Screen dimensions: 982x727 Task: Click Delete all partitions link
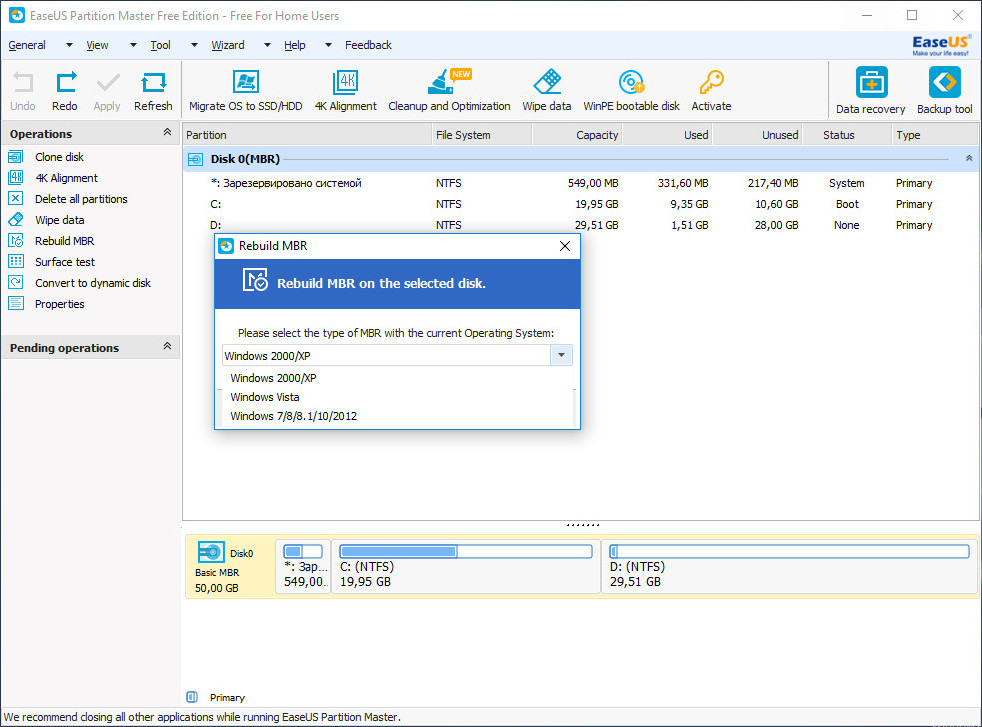click(81, 199)
